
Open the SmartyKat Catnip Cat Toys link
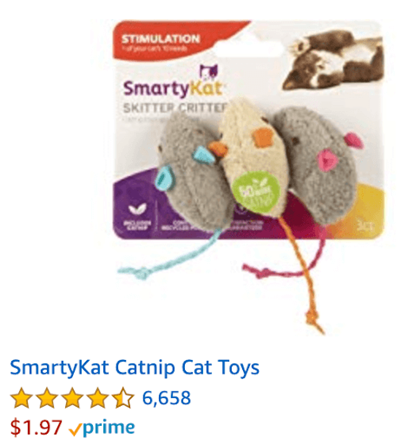click(x=135, y=368)
